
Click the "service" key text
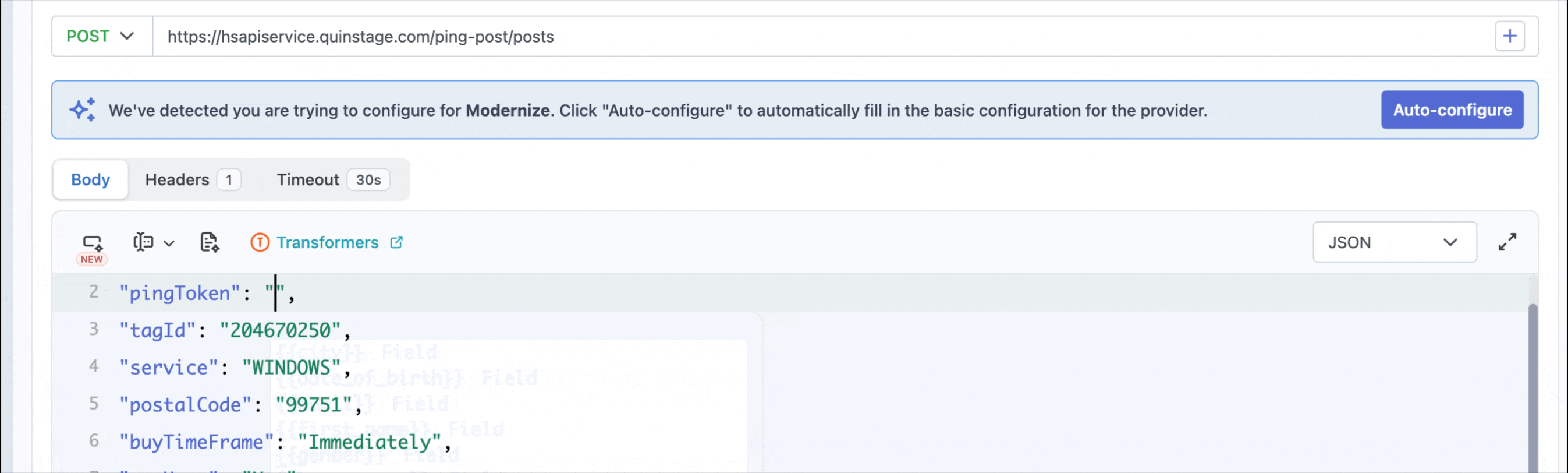[169, 368]
